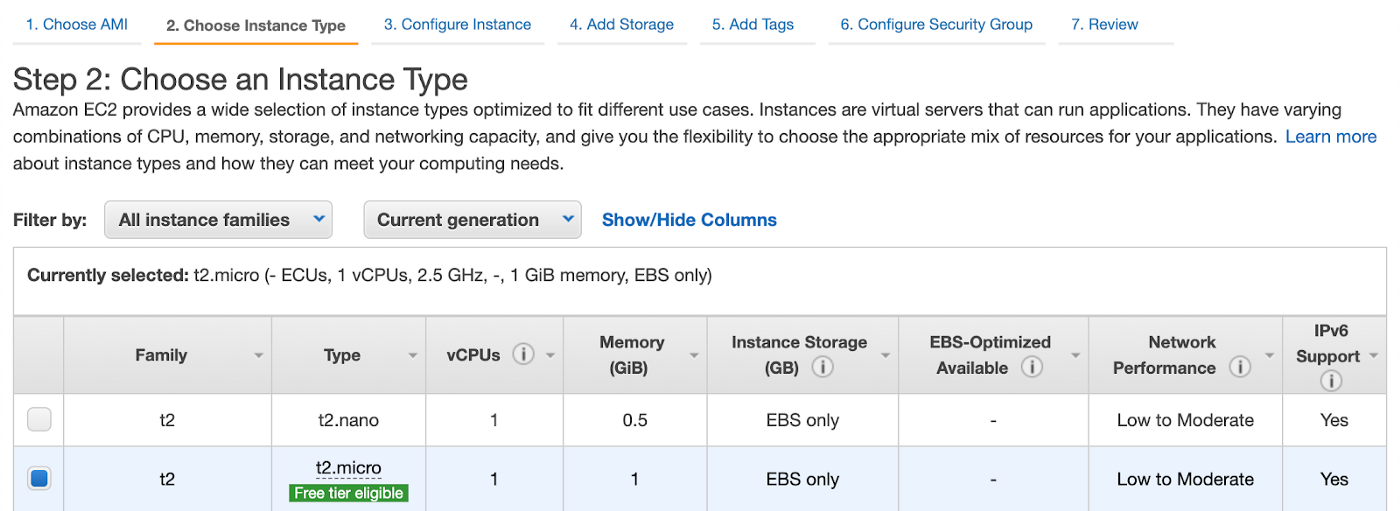Screen dimensions: 1400x511
Task: Click the Free tier eligible badge
Action: [x=349, y=493]
